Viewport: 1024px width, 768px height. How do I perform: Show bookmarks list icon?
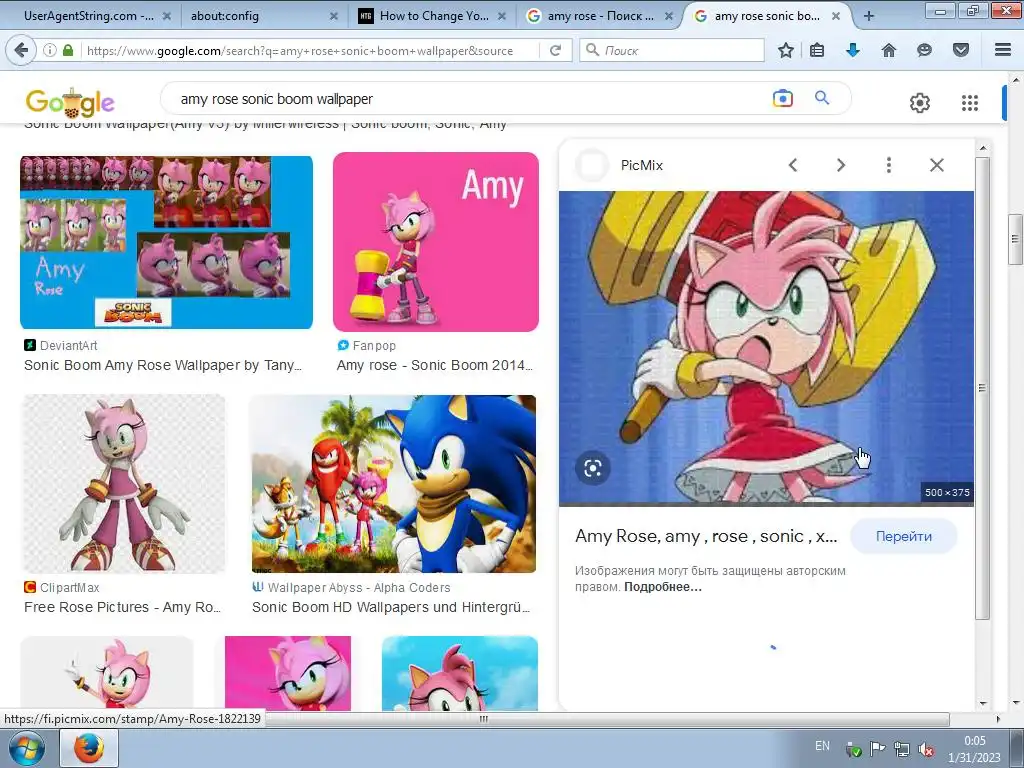point(817,50)
